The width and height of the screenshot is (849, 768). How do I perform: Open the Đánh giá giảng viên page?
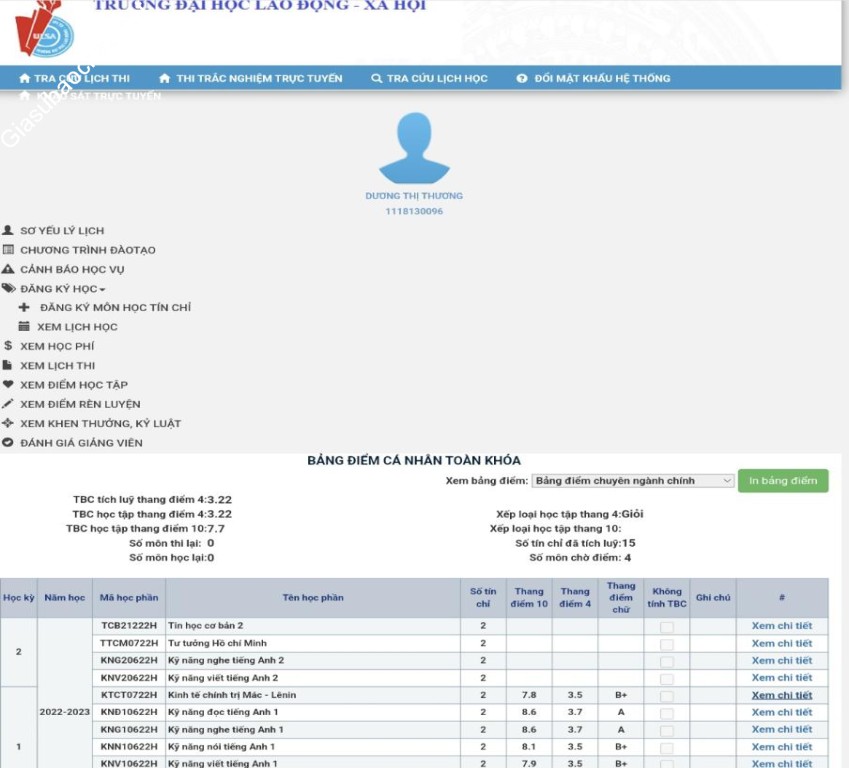pyautogui.click(x=81, y=443)
